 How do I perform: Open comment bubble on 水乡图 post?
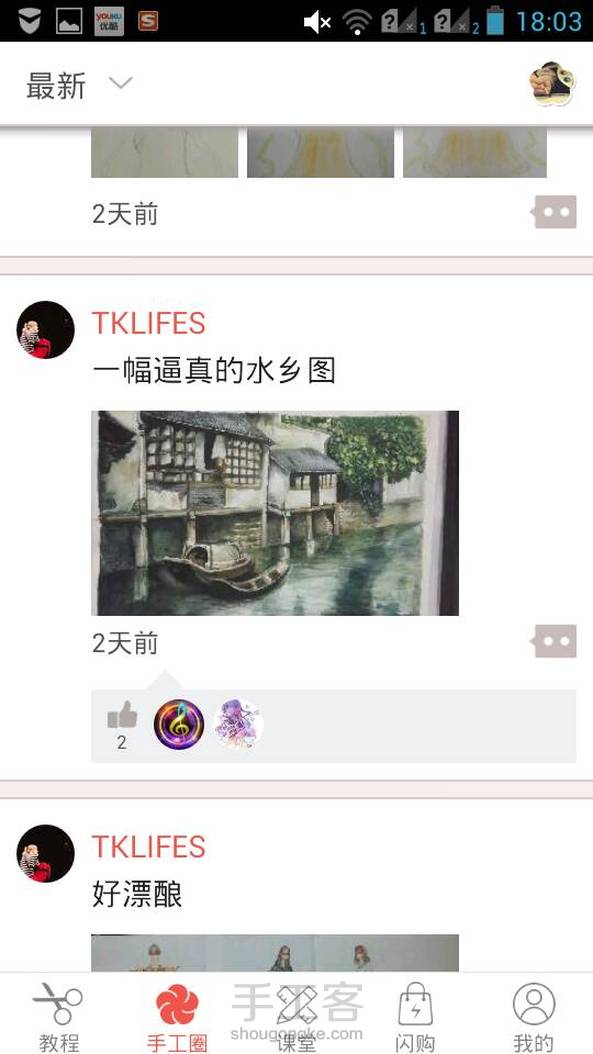pos(555,641)
